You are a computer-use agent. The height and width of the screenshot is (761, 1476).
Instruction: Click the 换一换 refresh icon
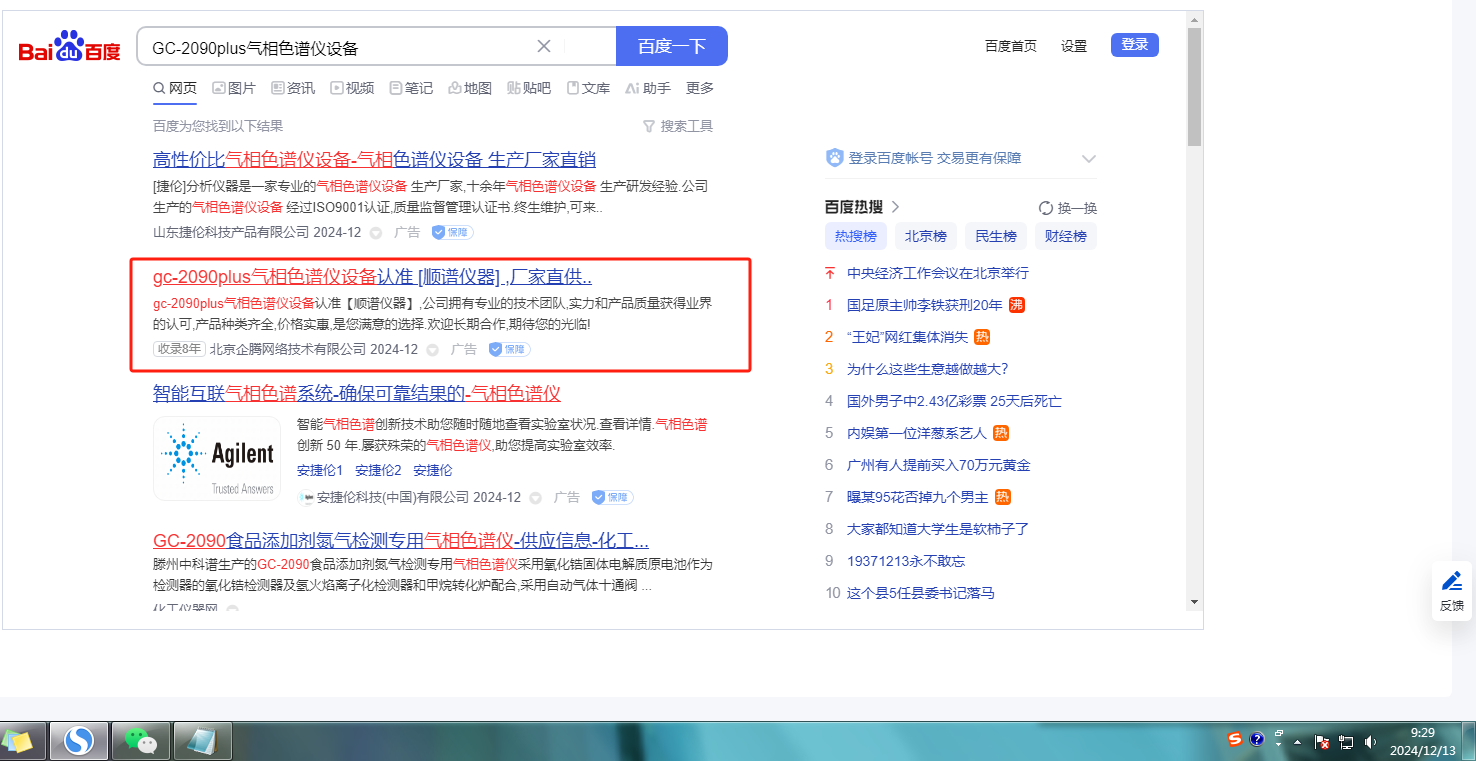(x=1046, y=208)
